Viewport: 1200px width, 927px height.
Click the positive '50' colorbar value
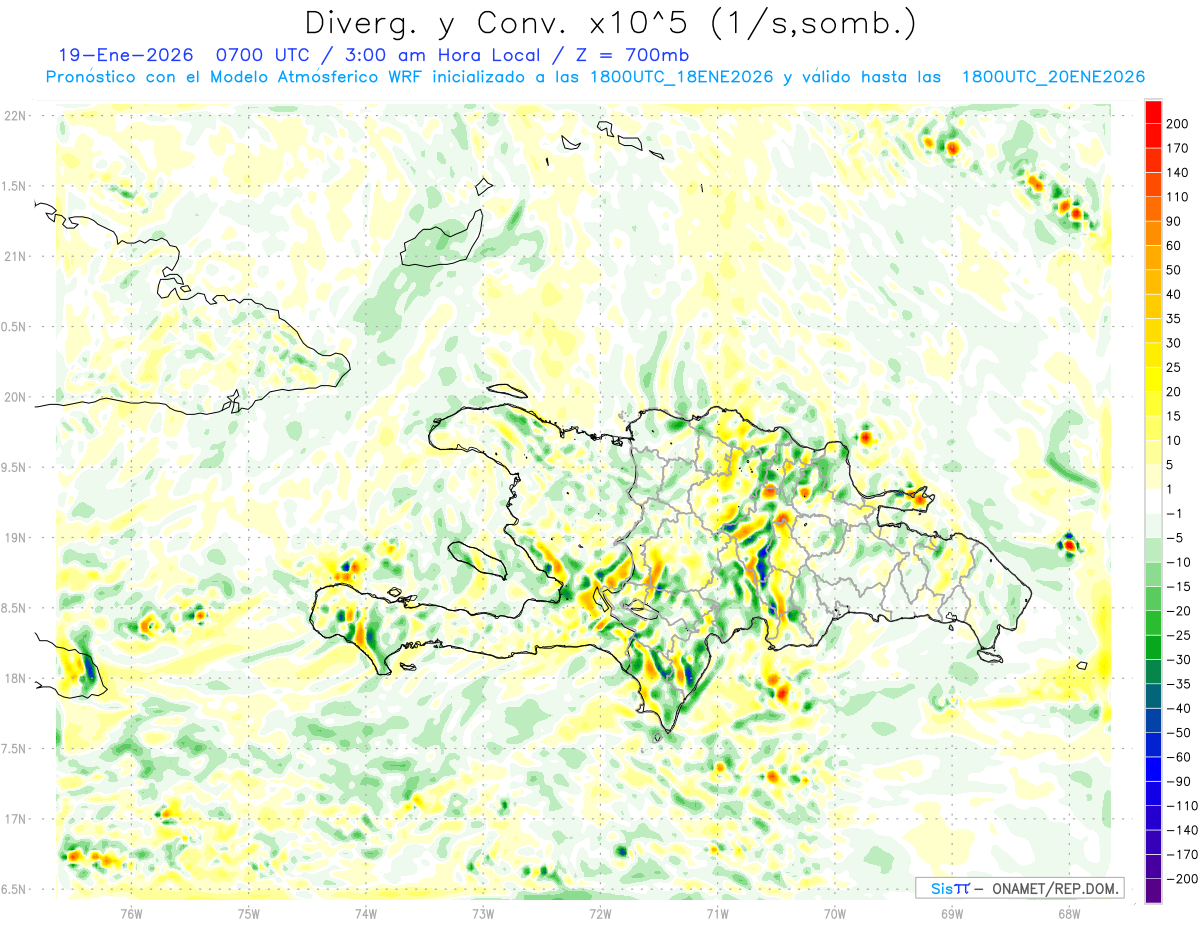tap(1175, 270)
